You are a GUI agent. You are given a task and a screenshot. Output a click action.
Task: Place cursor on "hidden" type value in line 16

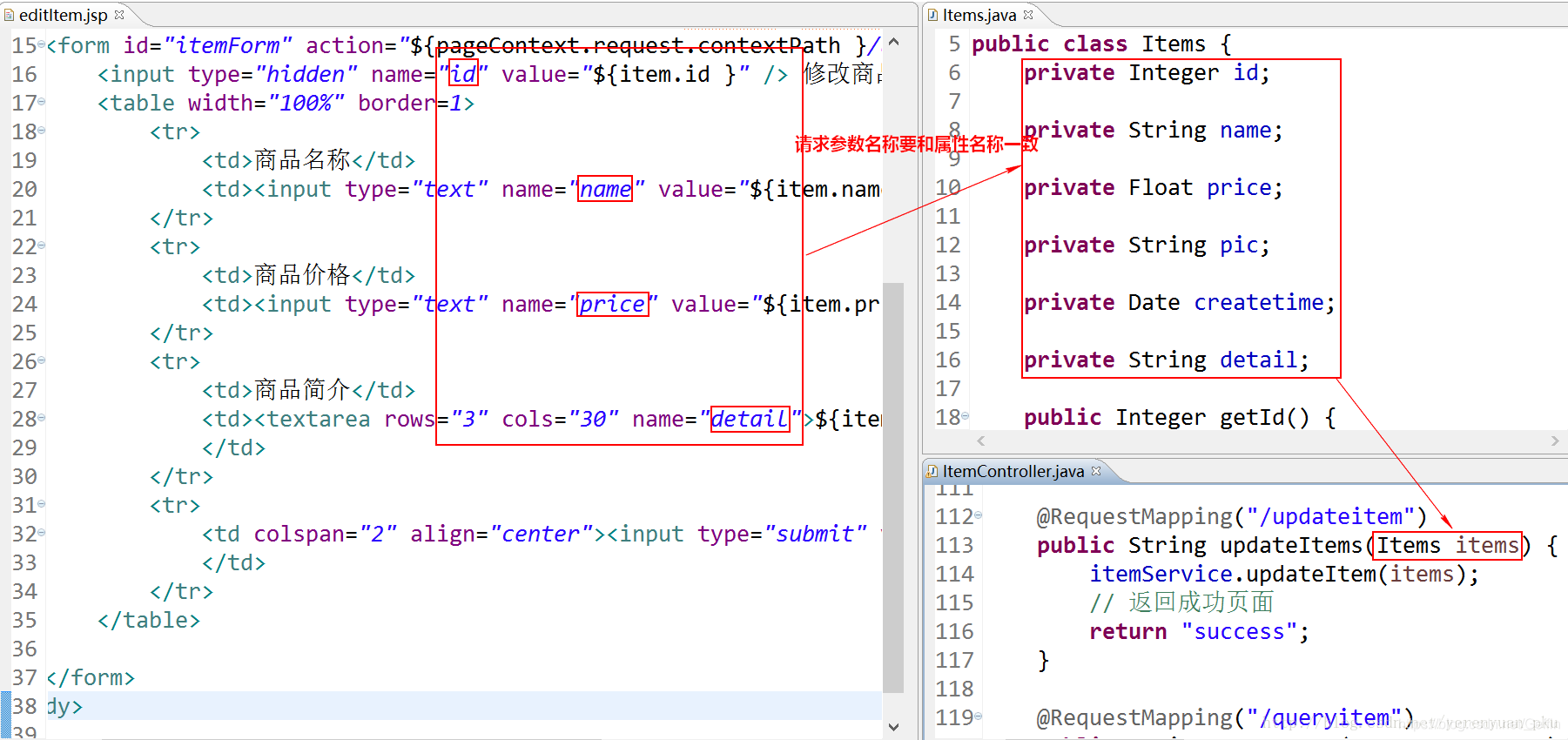tap(306, 74)
